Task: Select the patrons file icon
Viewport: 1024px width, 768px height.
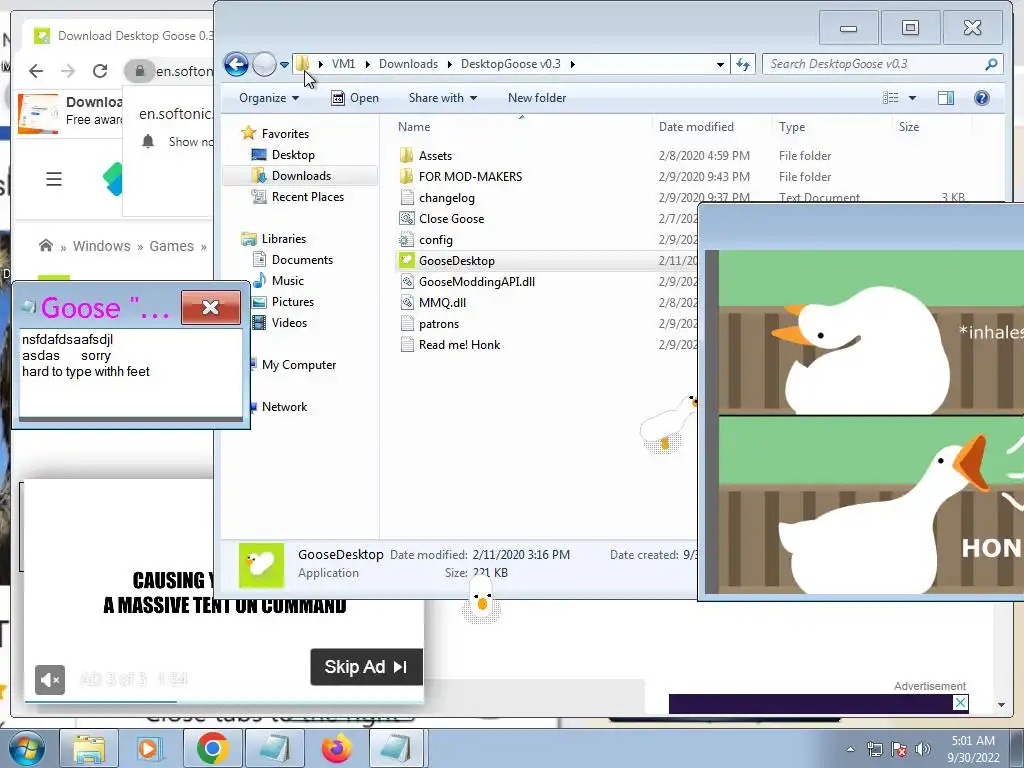Action: (407, 323)
